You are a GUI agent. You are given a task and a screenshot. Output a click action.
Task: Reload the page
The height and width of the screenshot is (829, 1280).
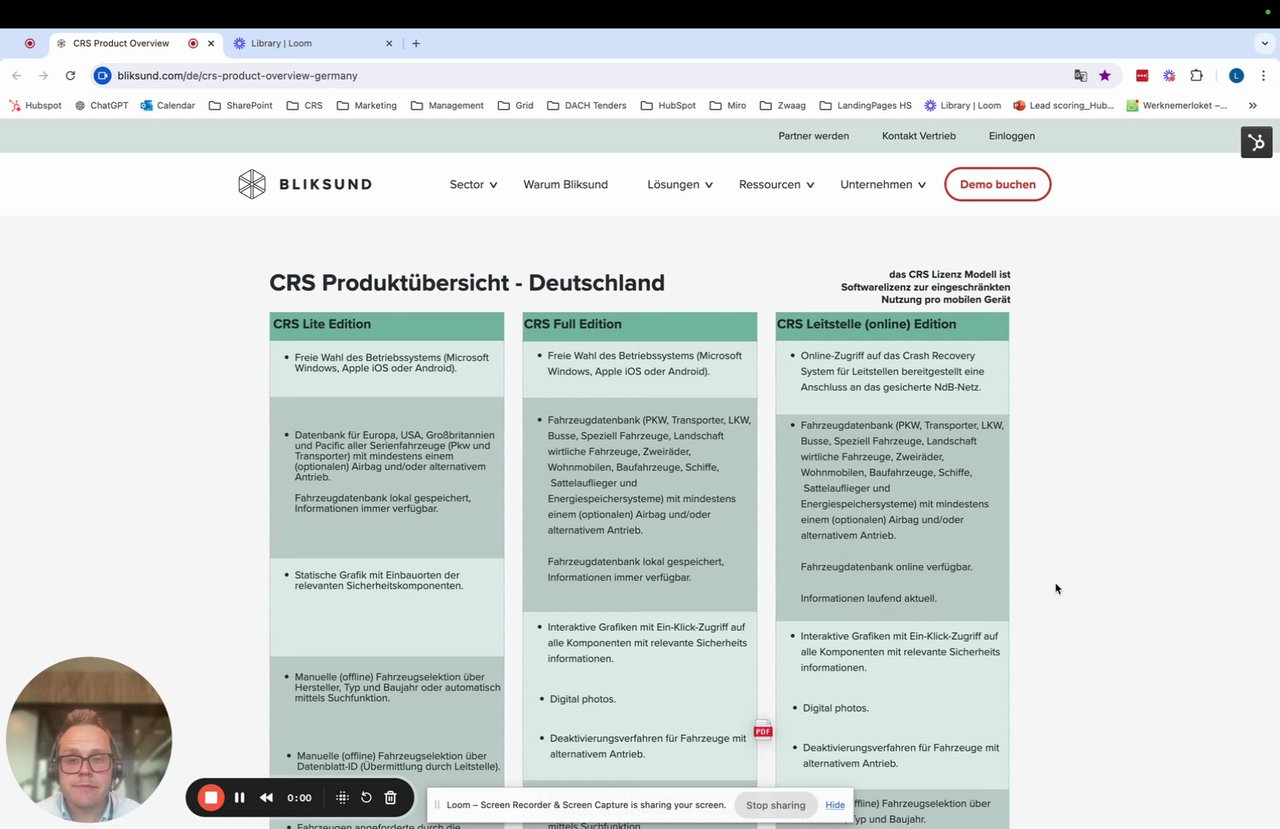pyautogui.click(x=70, y=75)
